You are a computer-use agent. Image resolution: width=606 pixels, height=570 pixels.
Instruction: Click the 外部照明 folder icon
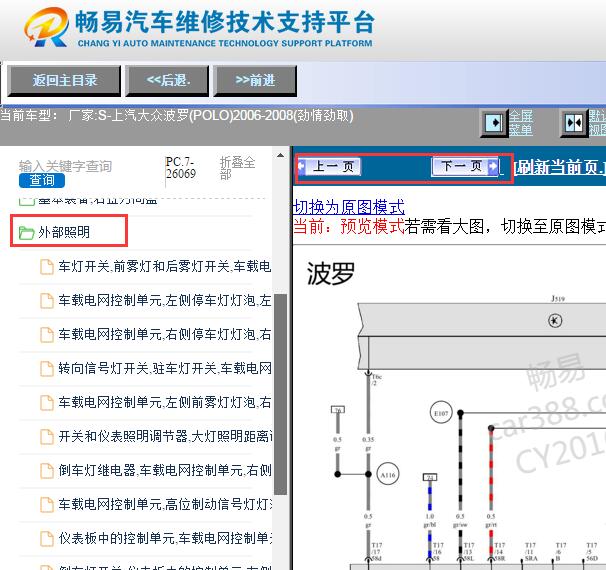click(27, 233)
